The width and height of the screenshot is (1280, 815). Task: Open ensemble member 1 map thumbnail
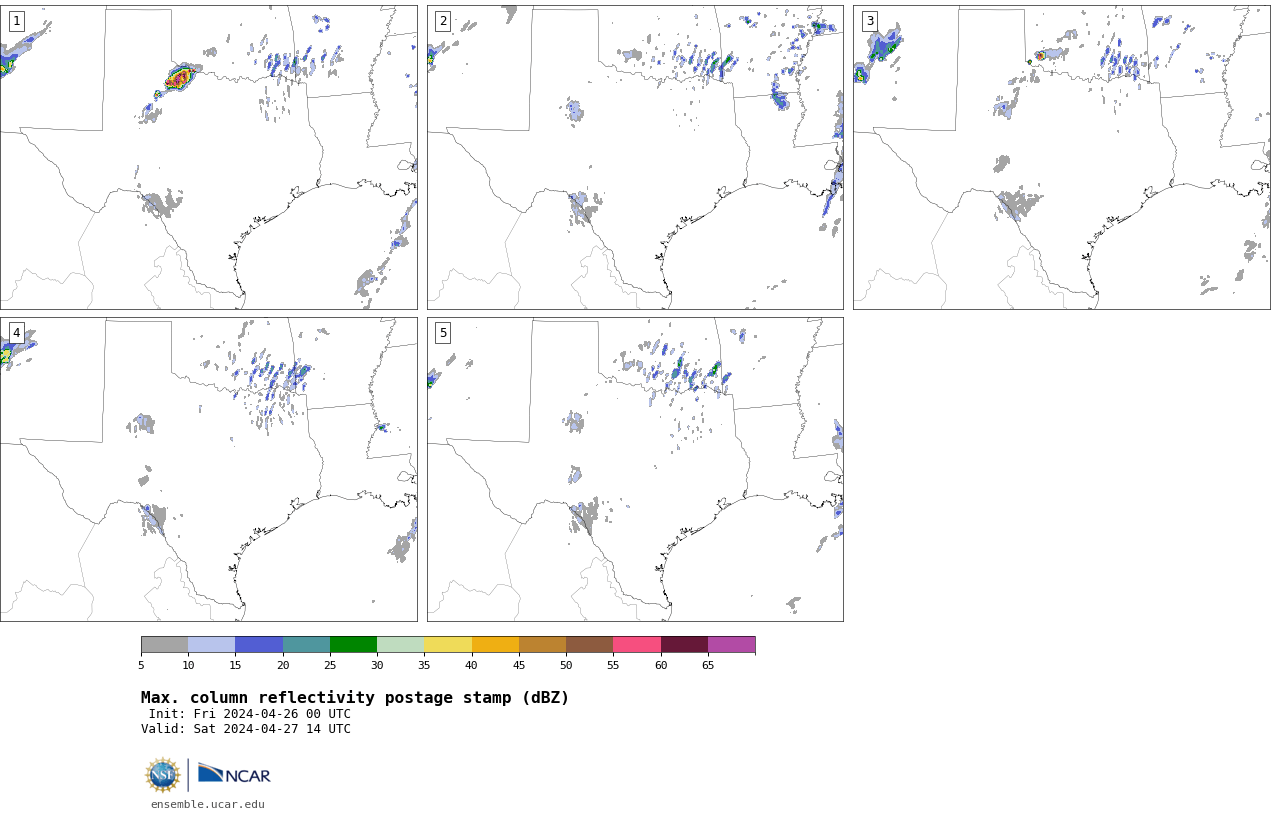(x=208, y=157)
